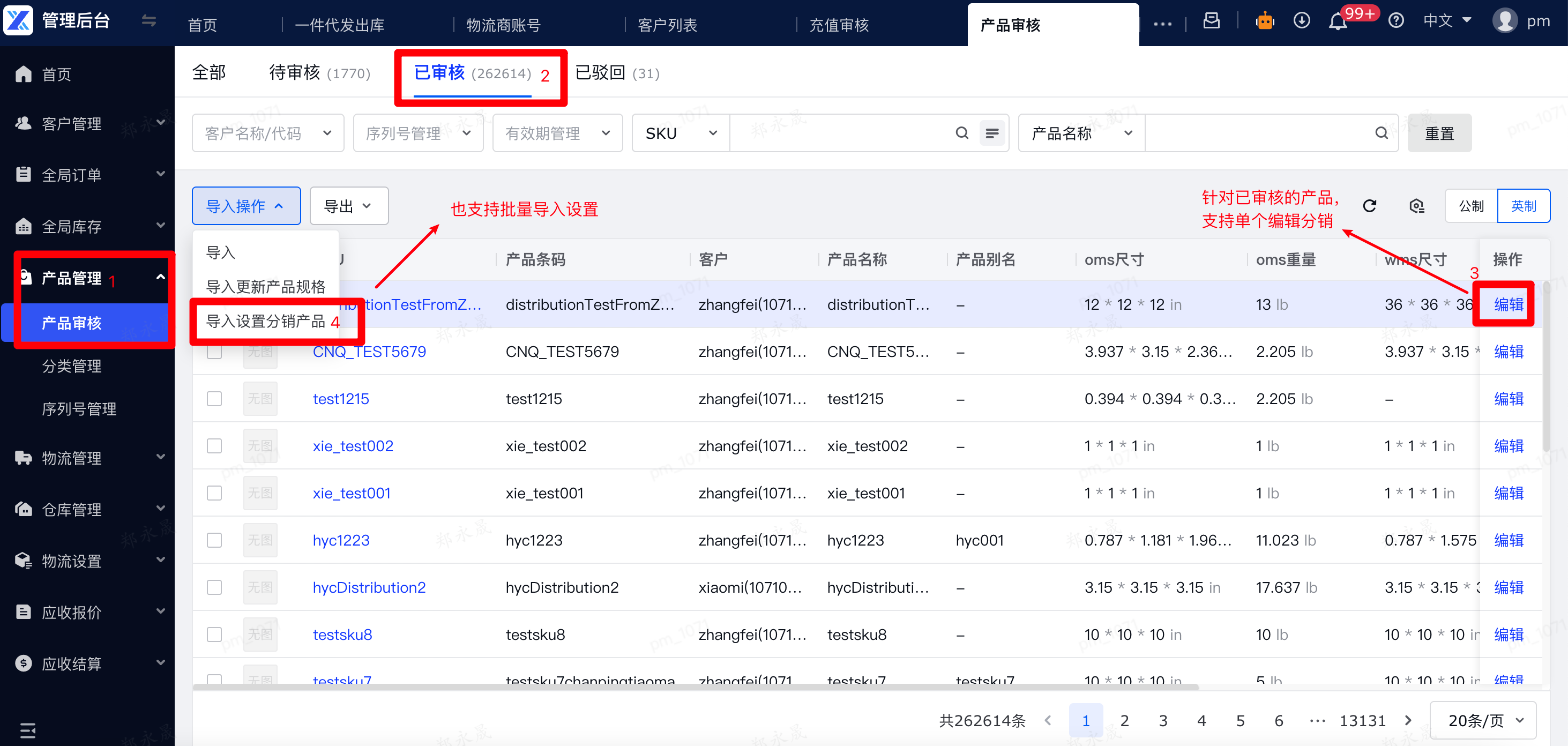The height and width of the screenshot is (746, 1568).
Task: Expand the 导出 export dropdown
Action: 348,206
